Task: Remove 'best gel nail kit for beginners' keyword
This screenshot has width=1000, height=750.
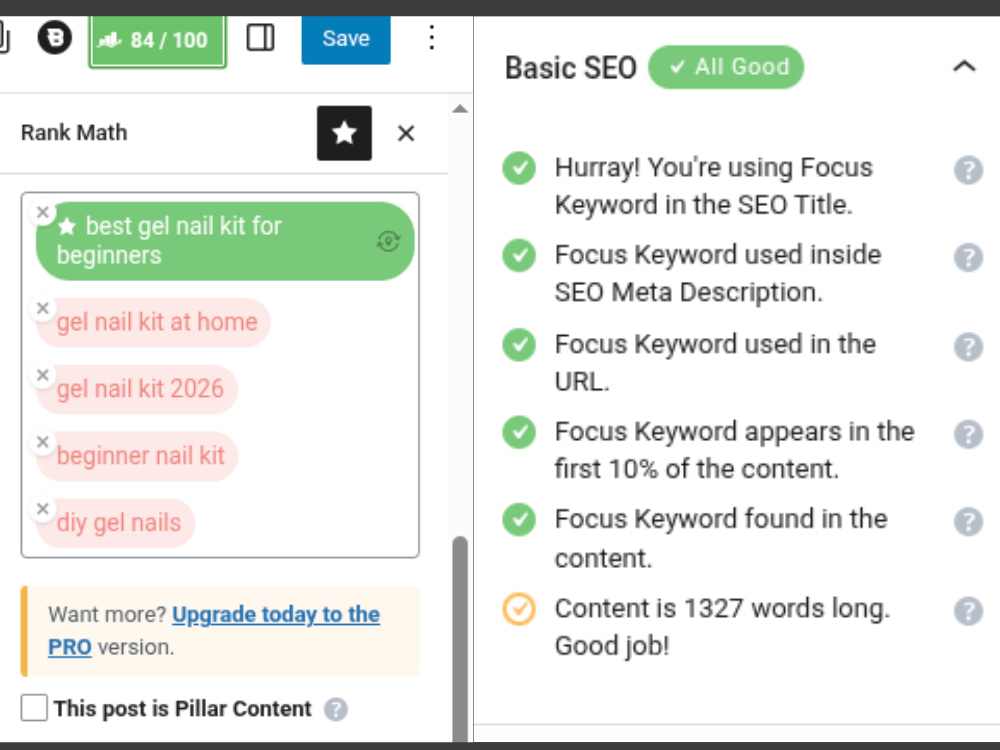Action: [x=43, y=212]
